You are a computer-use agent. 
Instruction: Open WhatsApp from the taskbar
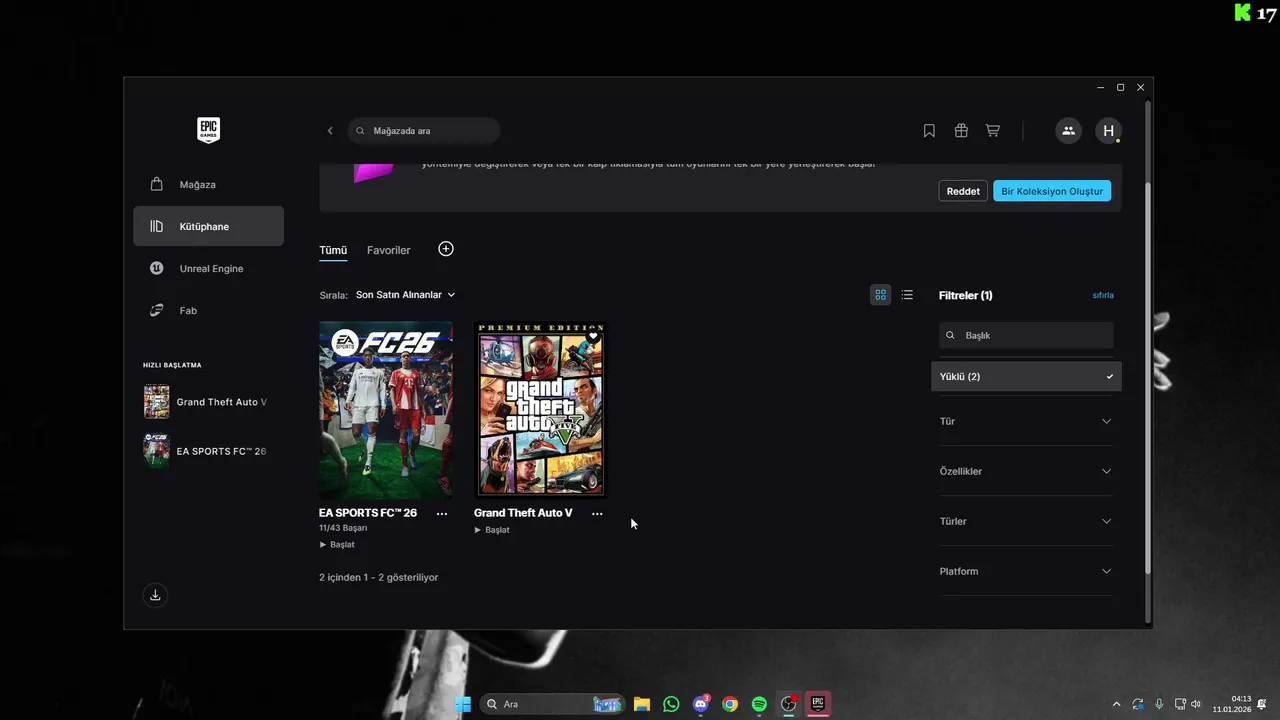click(x=671, y=704)
